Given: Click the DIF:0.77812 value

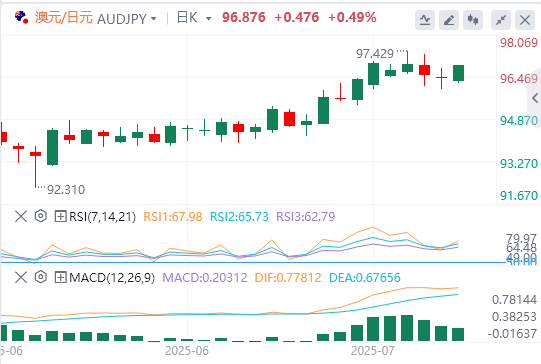Looking at the screenshot, I should click(288, 277).
